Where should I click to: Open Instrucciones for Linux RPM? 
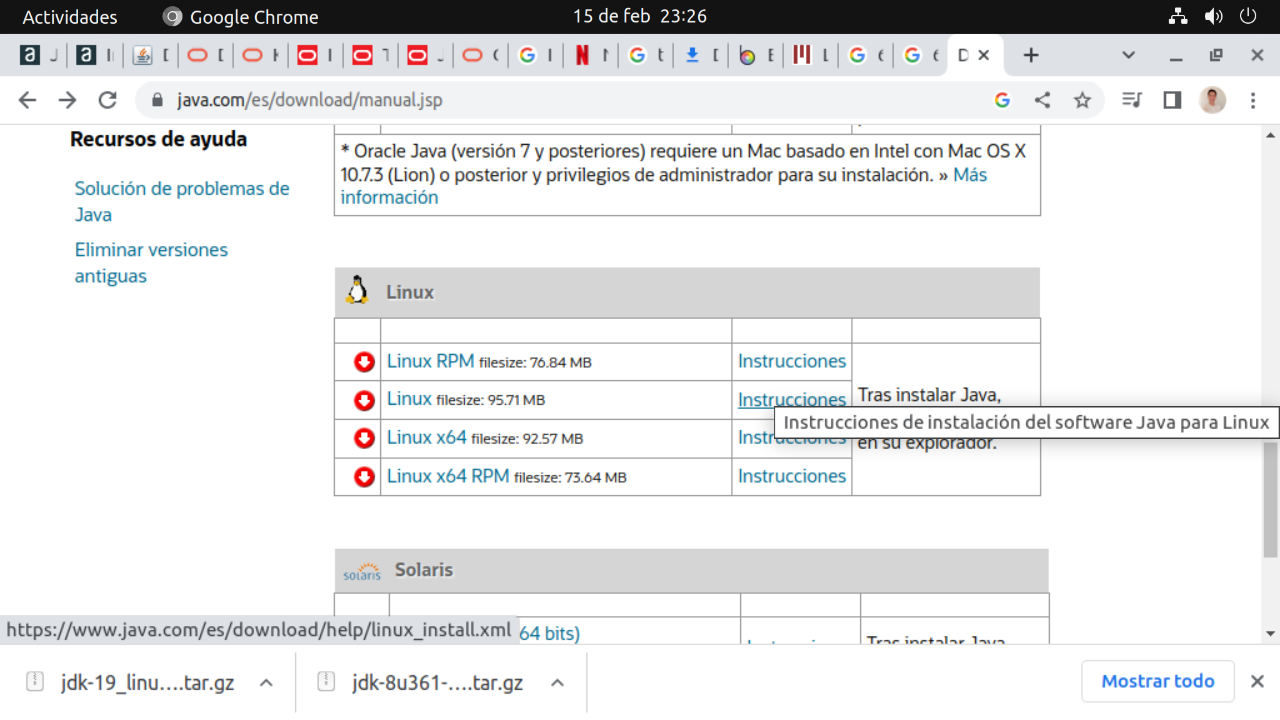point(792,361)
